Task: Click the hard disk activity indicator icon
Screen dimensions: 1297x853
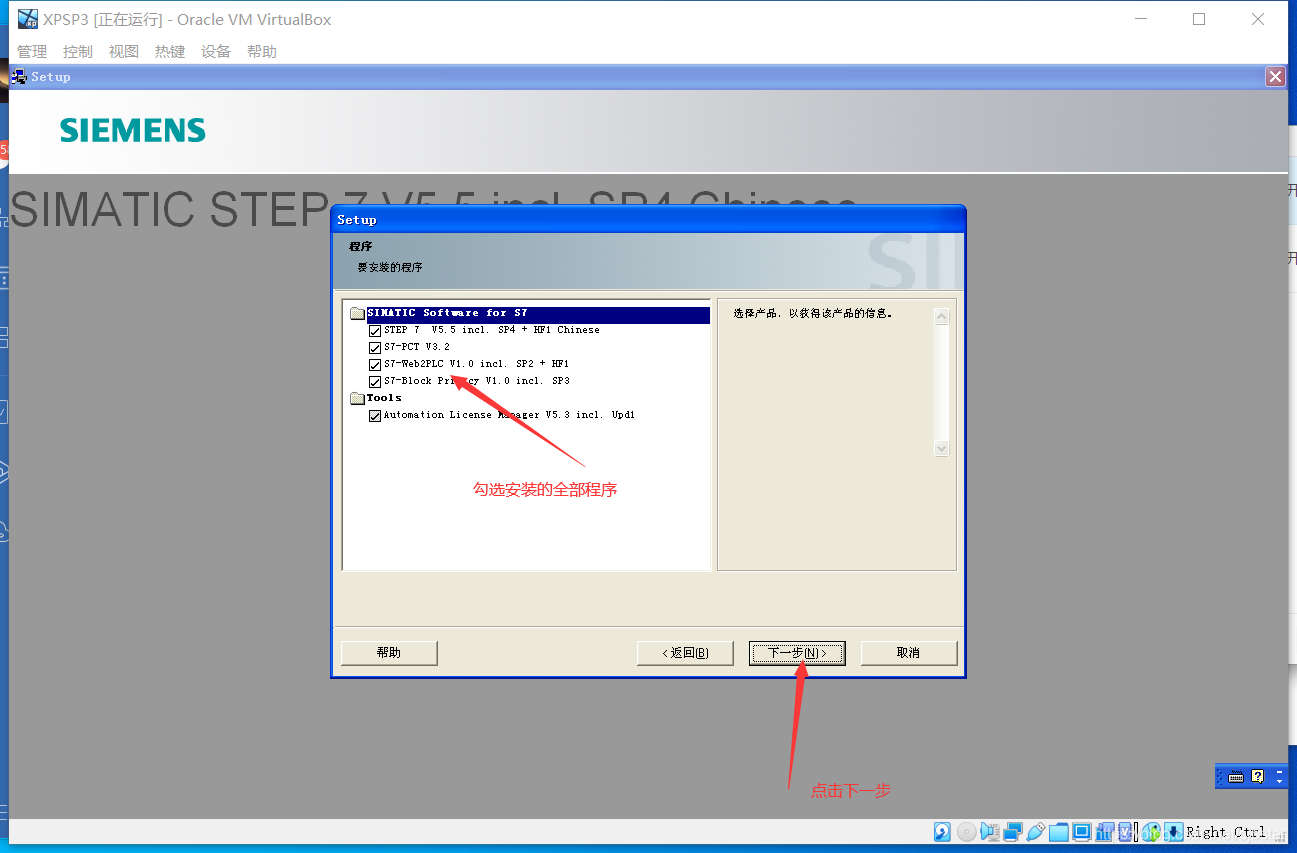Action: click(942, 832)
